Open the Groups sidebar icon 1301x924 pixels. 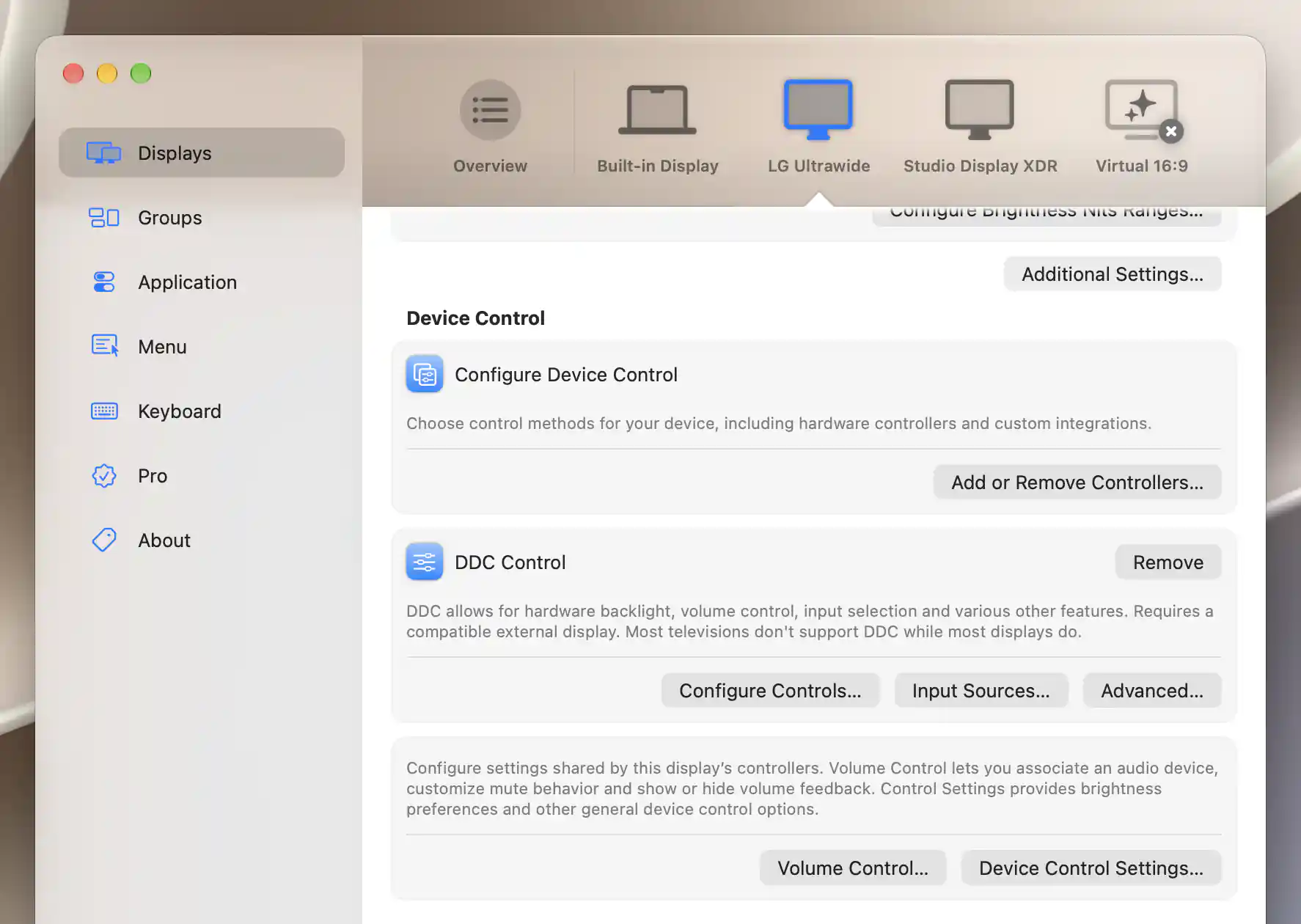[104, 218]
